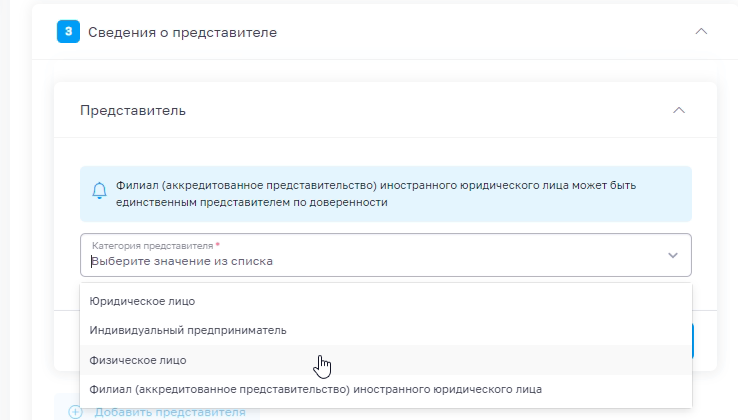Image resolution: width=738 pixels, height=420 pixels.
Task: Click the blue info notice about Филиал
Action: tap(385, 194)
